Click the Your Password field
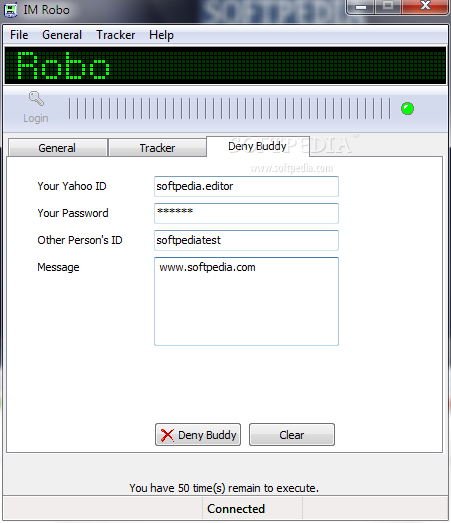Image resolution: width=451 pixels, height=523 pixels. (246, 213)
